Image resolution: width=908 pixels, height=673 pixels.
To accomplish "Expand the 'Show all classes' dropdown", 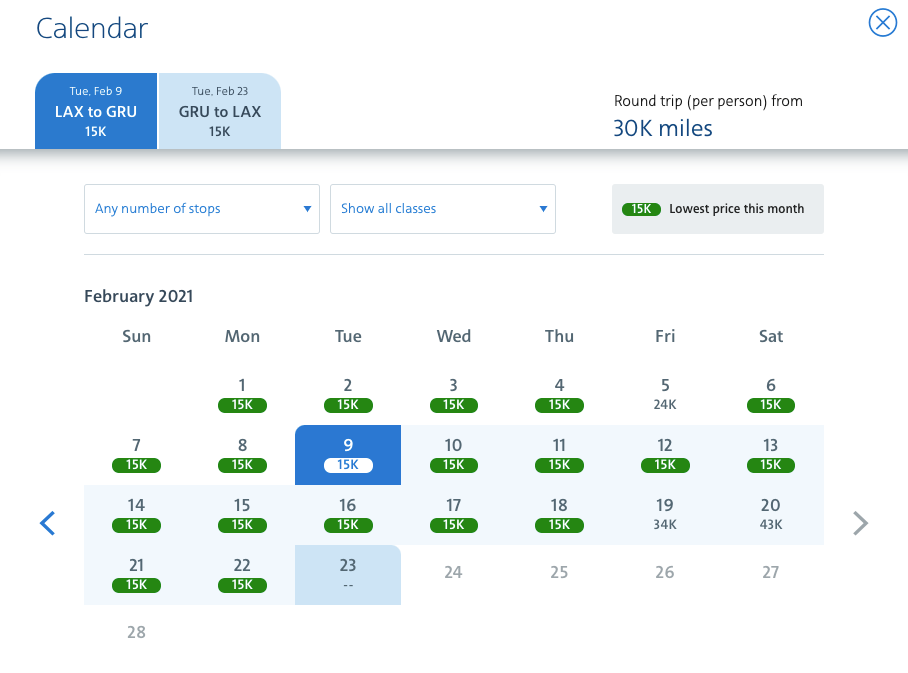I will [442, 209].
